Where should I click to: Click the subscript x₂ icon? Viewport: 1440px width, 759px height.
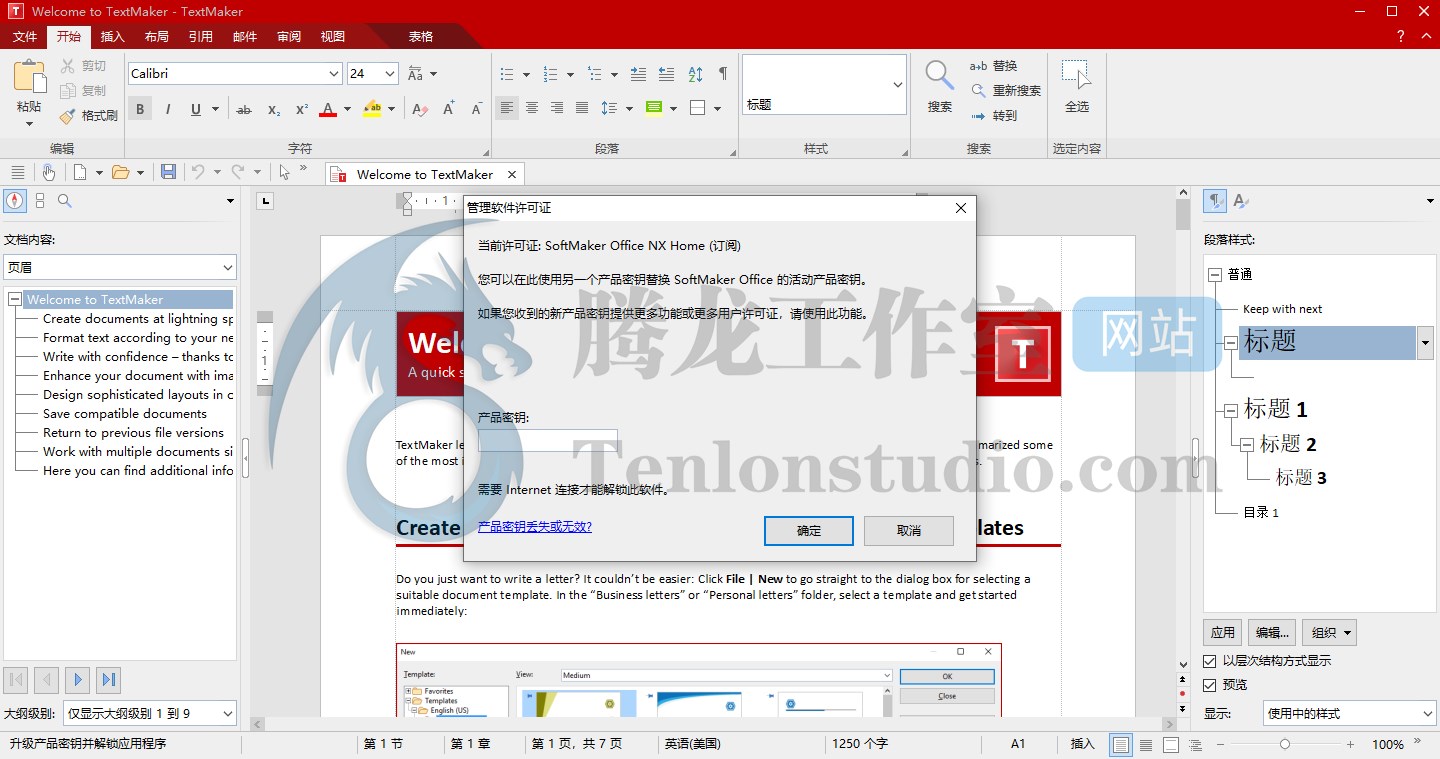pos(274,109)
